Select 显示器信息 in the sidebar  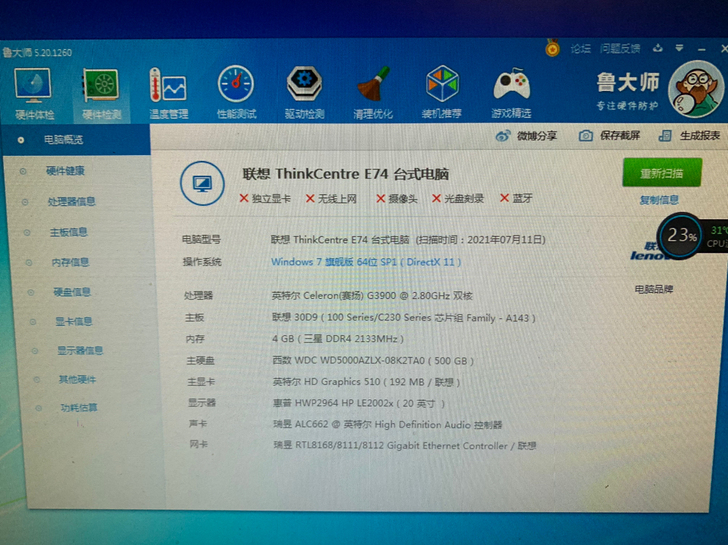coord(80,350)
